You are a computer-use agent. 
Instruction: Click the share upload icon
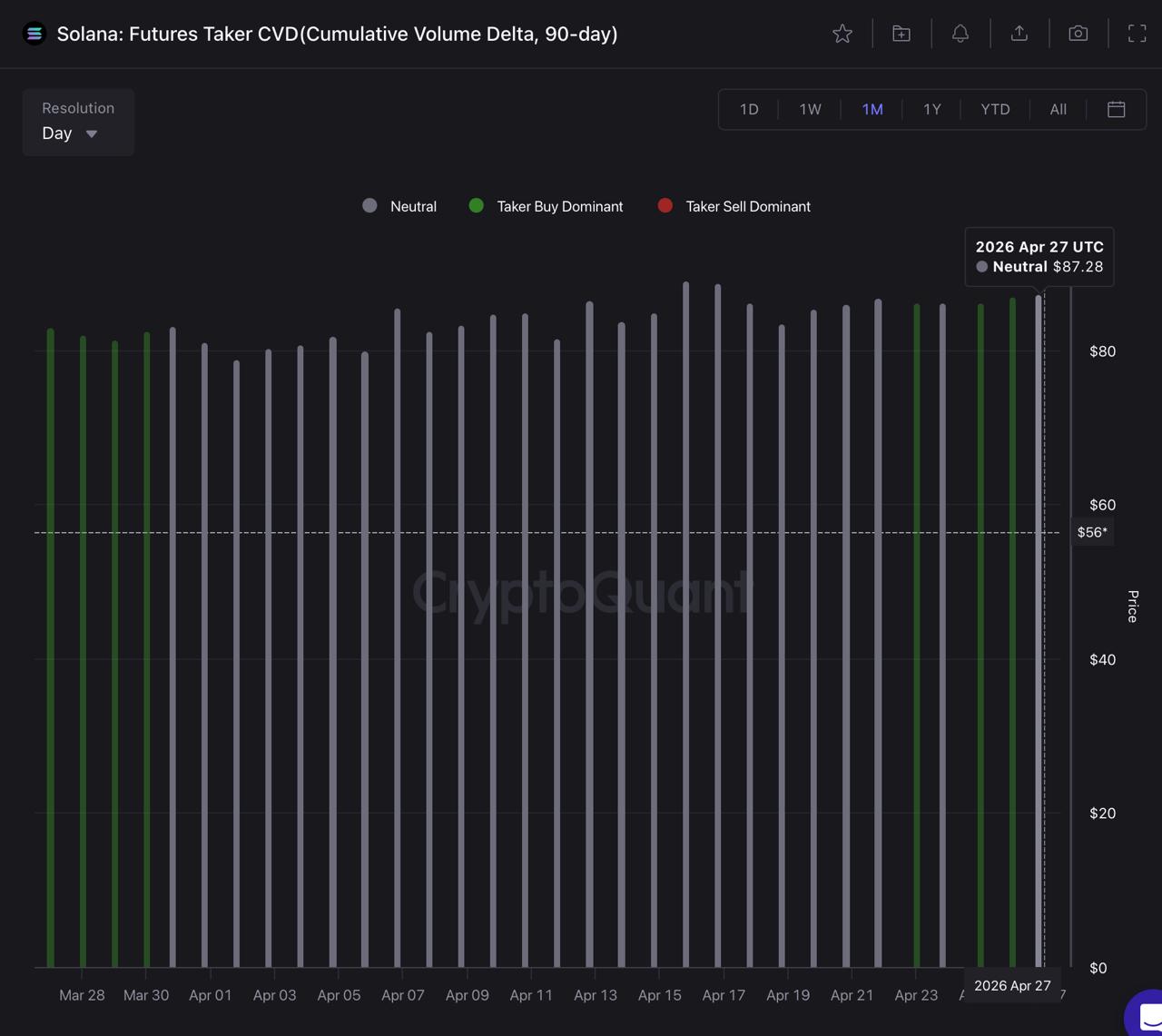tap(1019, 34)
